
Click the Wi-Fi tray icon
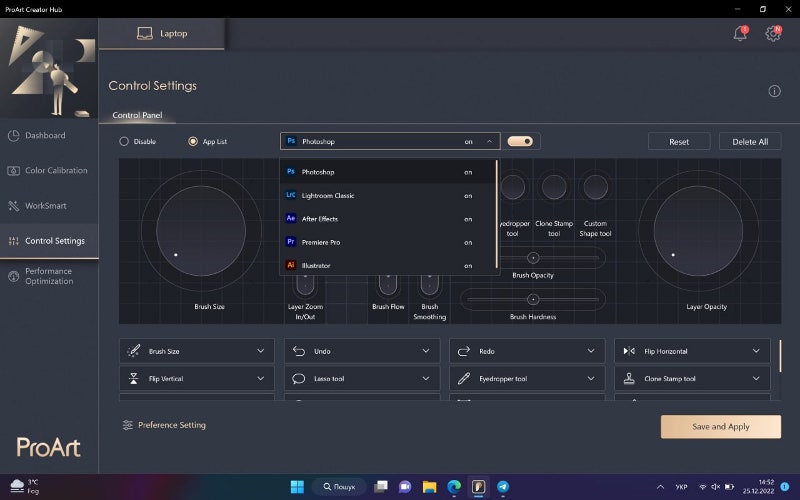click(703, 487)
